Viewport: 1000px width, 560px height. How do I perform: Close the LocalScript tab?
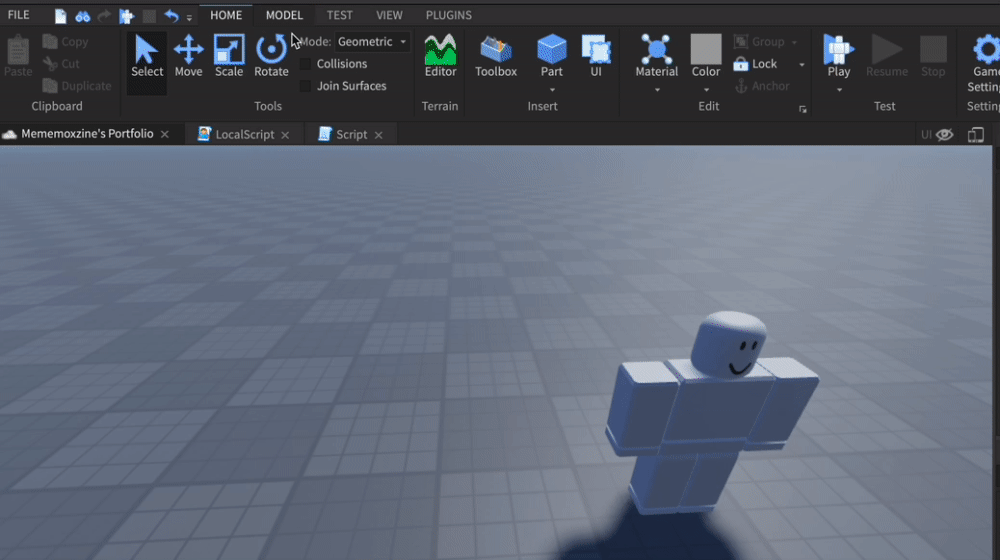pyautogui.click(x=285, y=135)
